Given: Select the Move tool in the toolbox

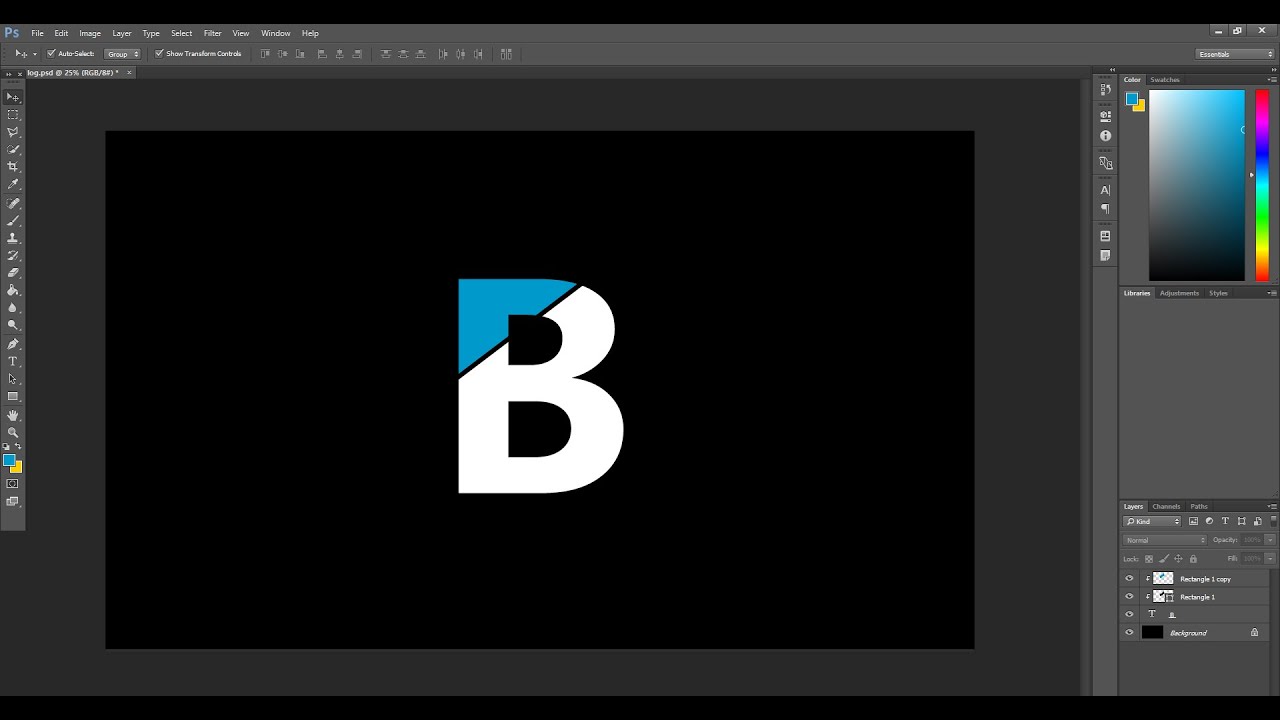Looking at the screenshot, I should coord(13,97).
